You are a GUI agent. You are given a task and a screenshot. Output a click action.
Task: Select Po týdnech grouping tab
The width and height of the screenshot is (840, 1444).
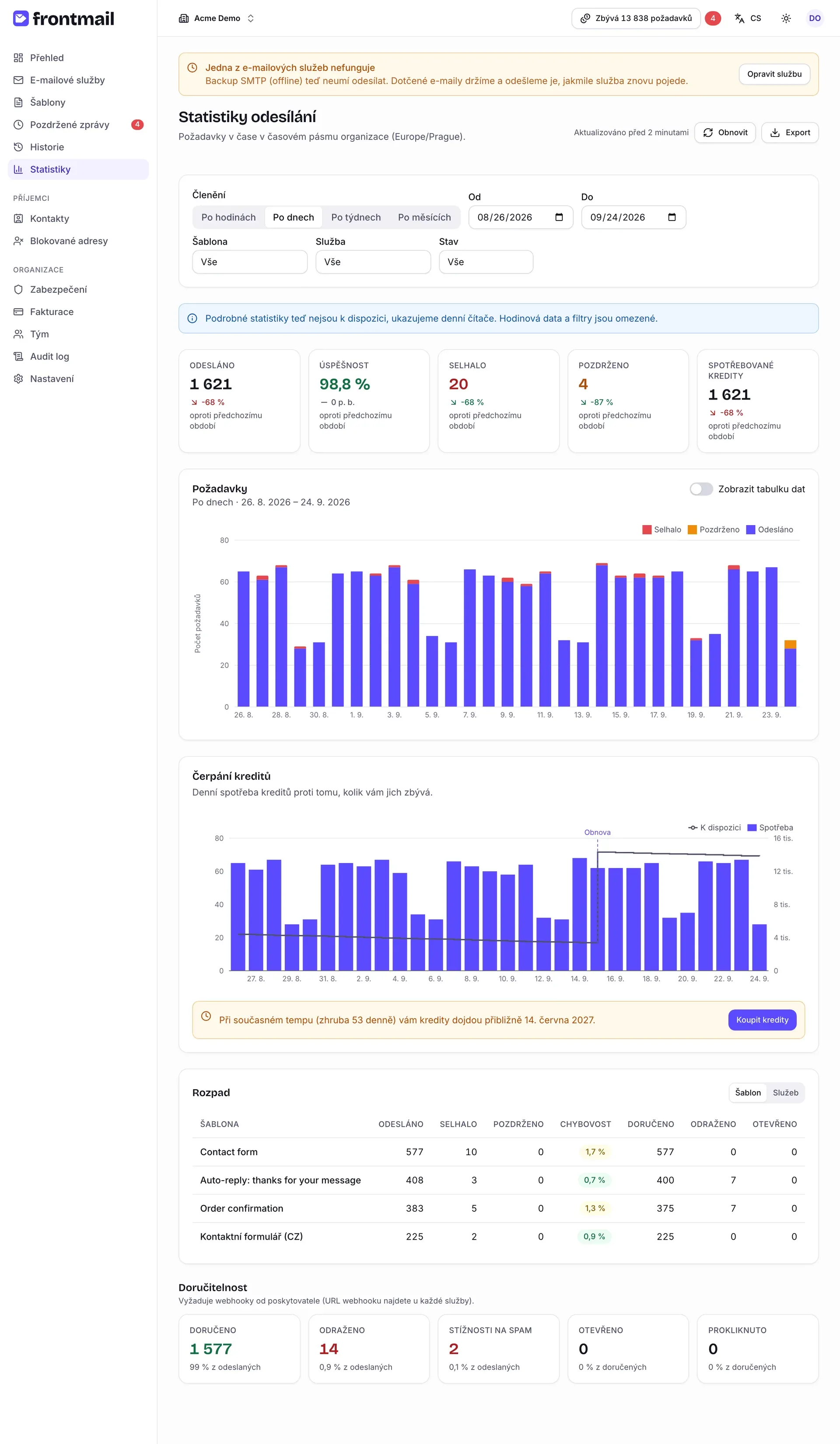tap(356, 218)
